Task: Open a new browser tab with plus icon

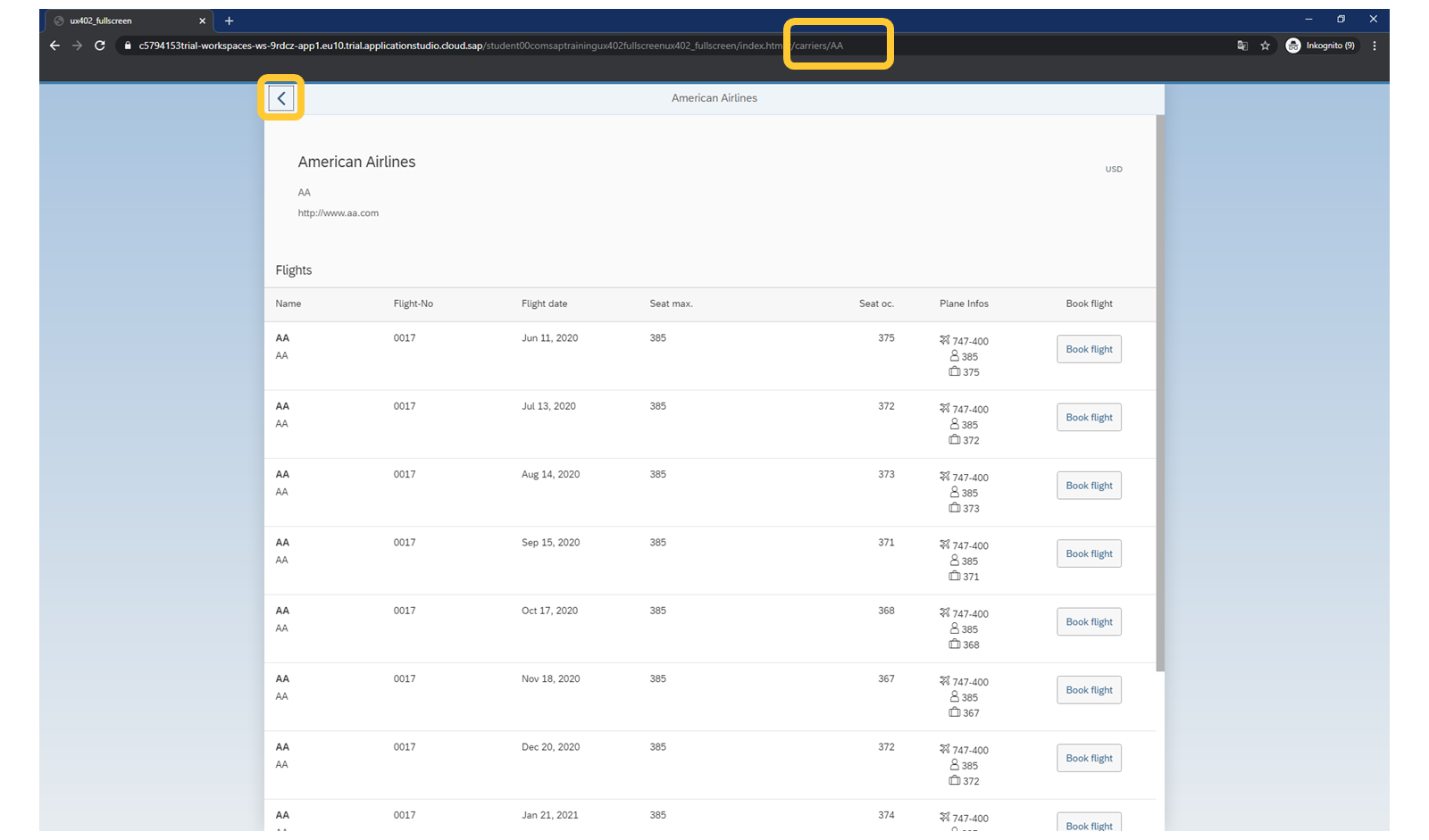Action: pyautogui.click(x=229, y=21)
